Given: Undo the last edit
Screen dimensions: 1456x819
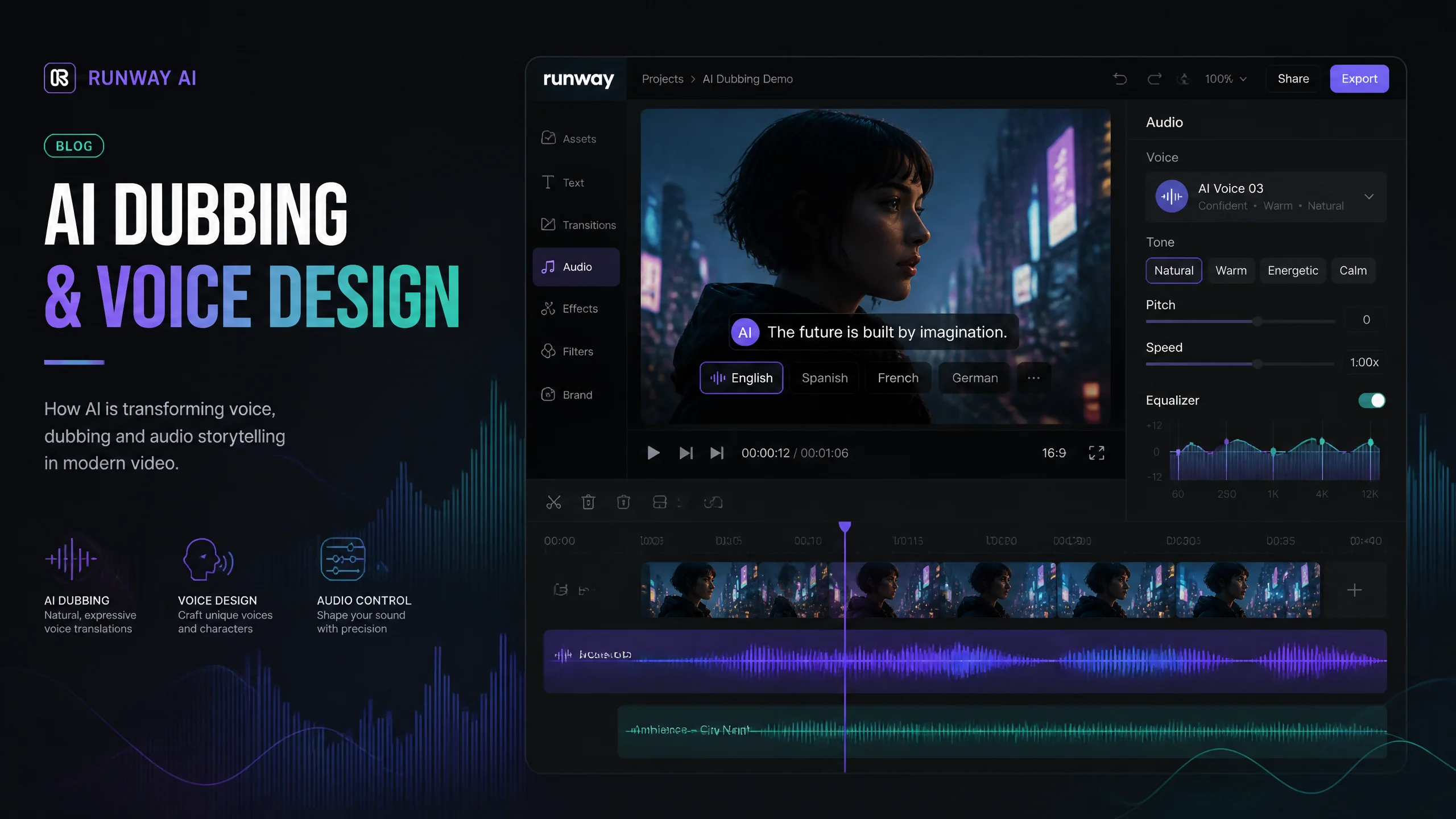Looking at the screenshot, I should pos(1120,78).
